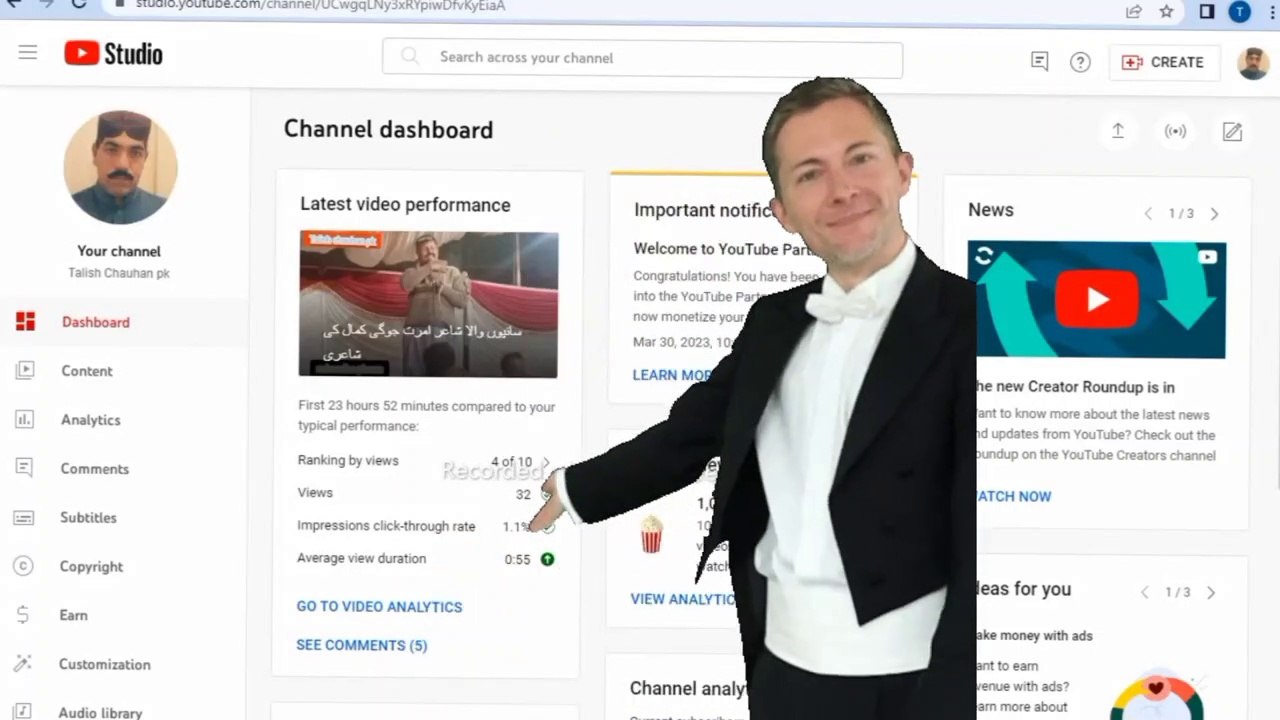Click WATCH NOW link in News
This screenshot has width=1280, height=720.
coord(1013,496)
